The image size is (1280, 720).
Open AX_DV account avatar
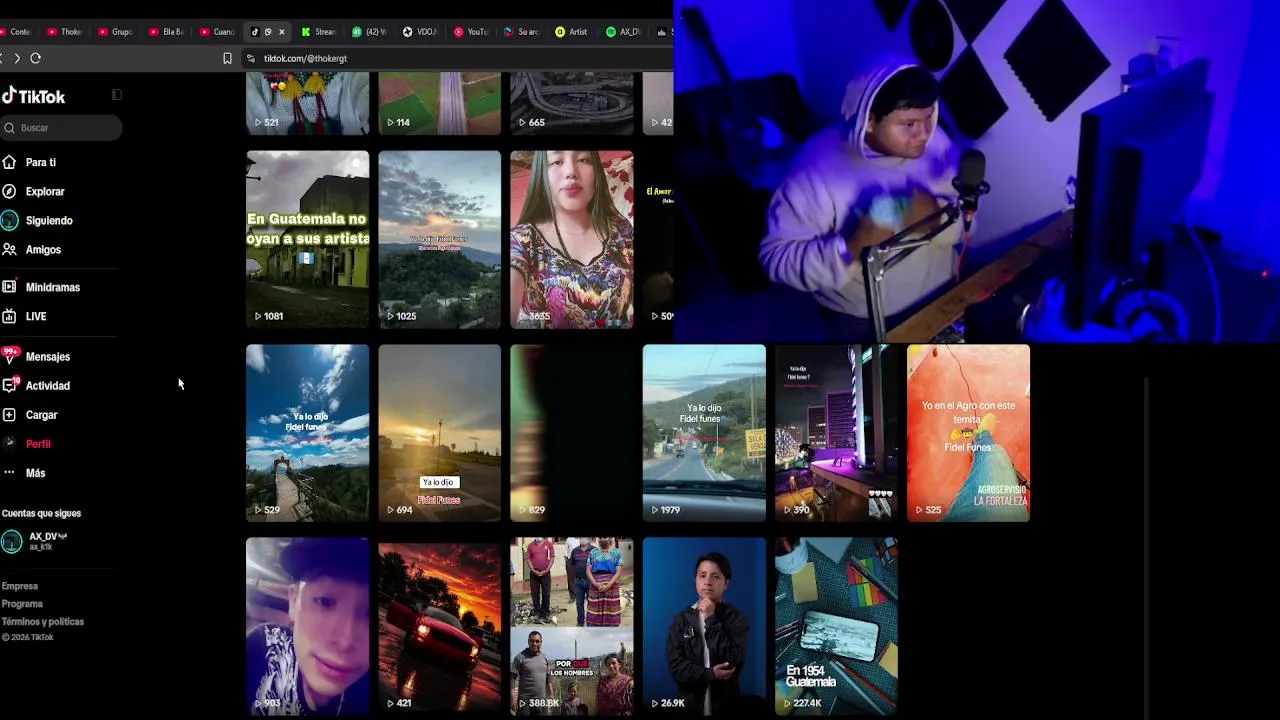[11, 541]
